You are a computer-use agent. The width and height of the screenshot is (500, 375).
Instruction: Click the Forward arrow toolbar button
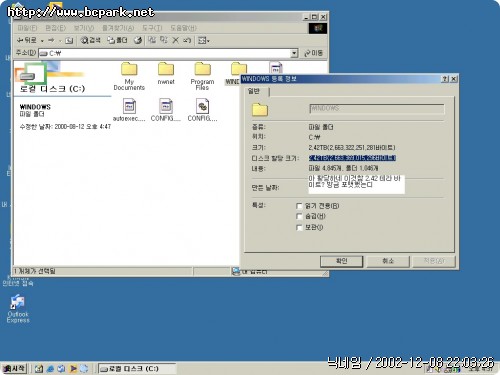pos(51,40)
